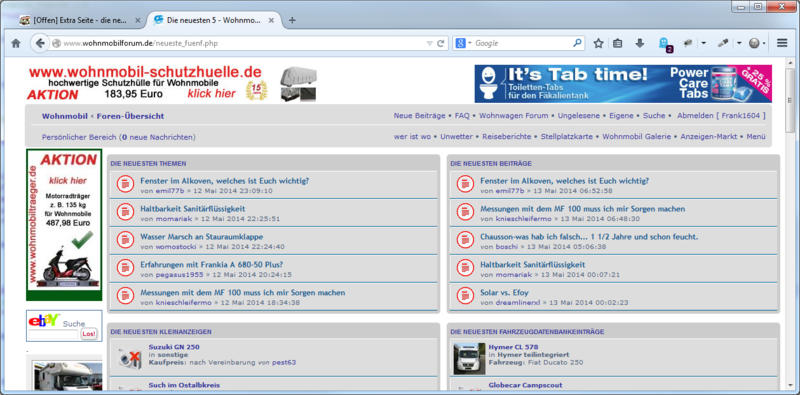Reload the page with the refresh icon
Image resolution: width=800 pixels, height=395 pixels.
point(441,43)
